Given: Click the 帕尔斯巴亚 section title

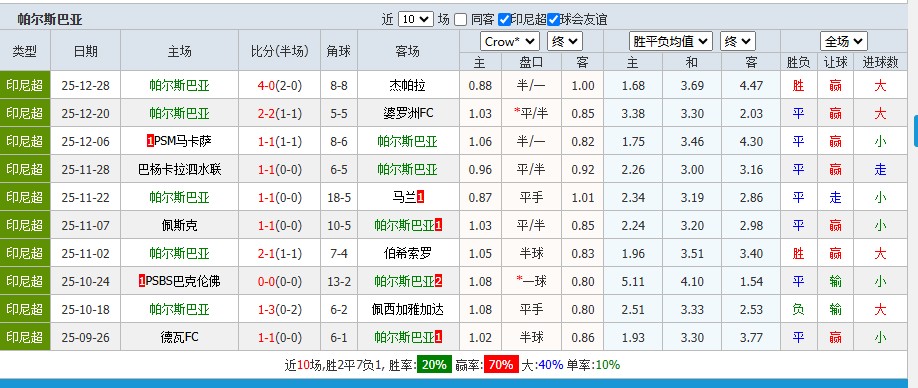Looking at the screenshot, I should tap(50, 19).
